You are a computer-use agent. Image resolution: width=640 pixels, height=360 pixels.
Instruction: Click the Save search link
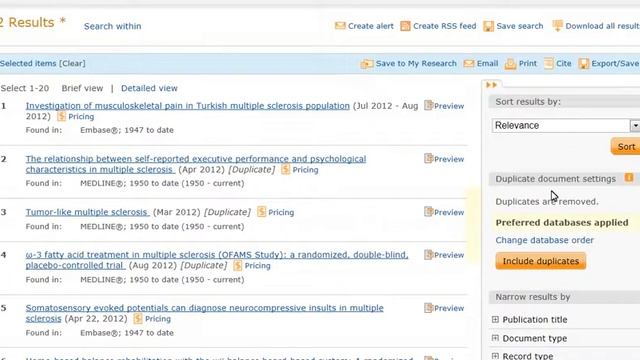click(x=520, y=26)
